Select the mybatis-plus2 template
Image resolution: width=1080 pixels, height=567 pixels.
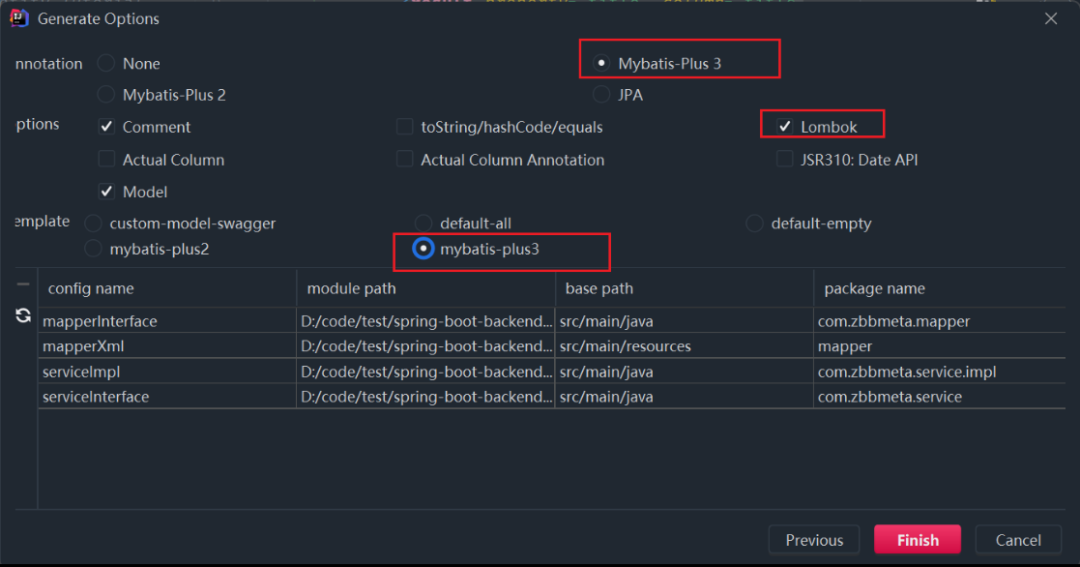point(93,249)
